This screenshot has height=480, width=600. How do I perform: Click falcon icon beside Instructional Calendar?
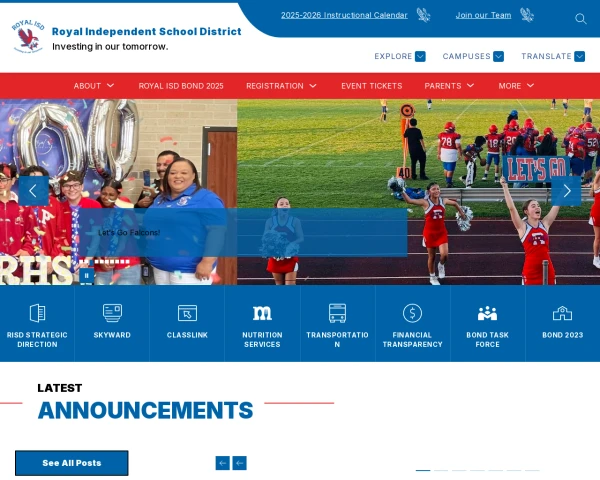[x=423, y=15]
